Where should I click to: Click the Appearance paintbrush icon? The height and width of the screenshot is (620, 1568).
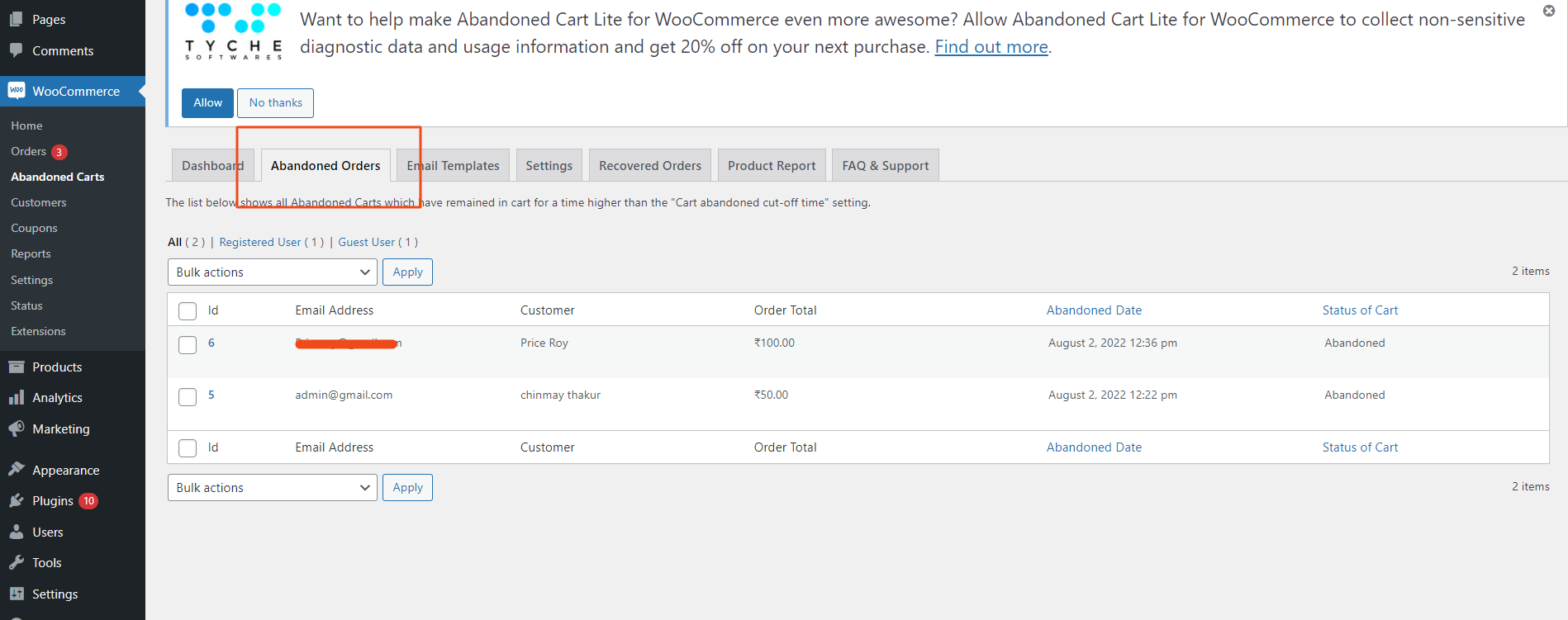click(x=17, y=470)
